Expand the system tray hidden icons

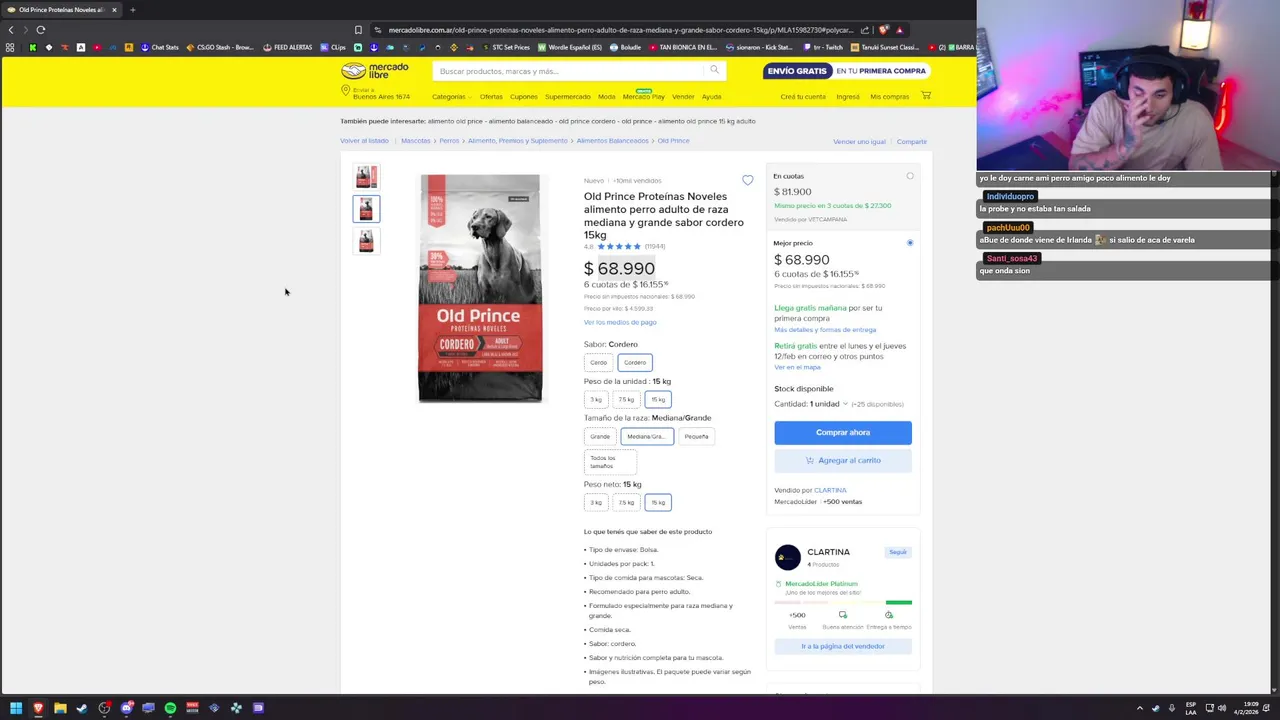pos(1140,708)
